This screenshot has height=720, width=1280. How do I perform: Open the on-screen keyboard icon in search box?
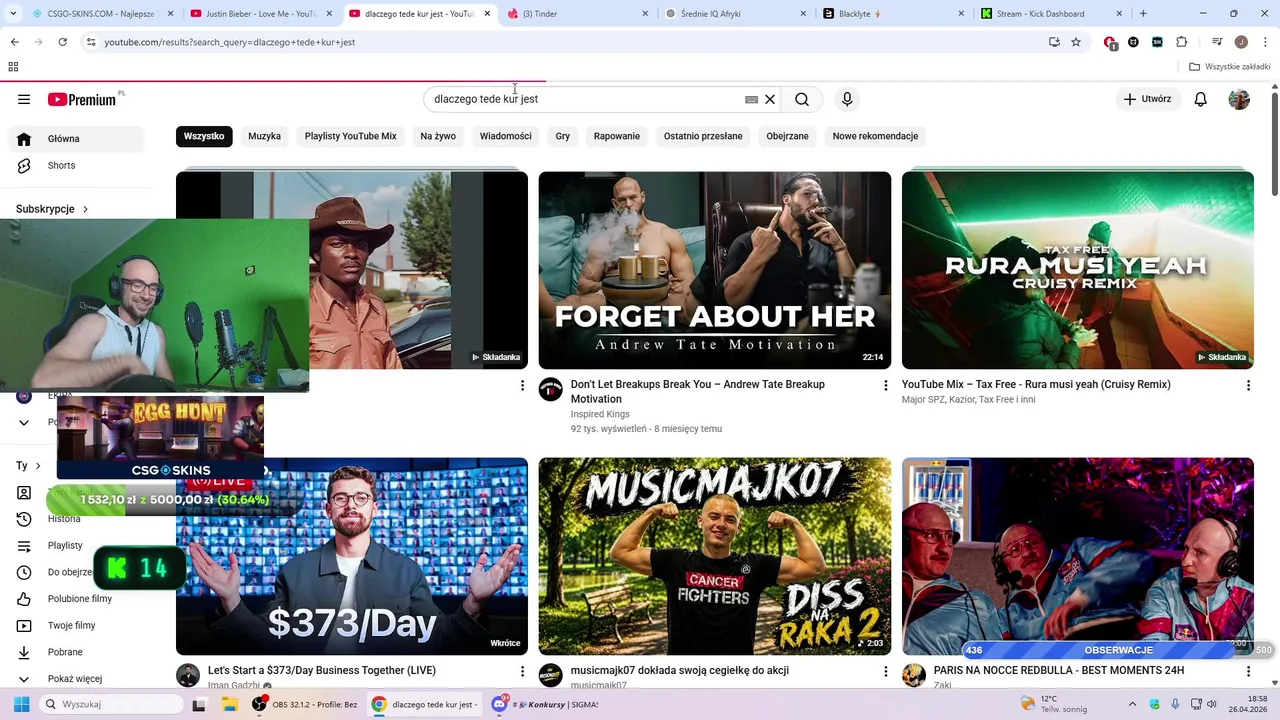(x=752, y=99)
